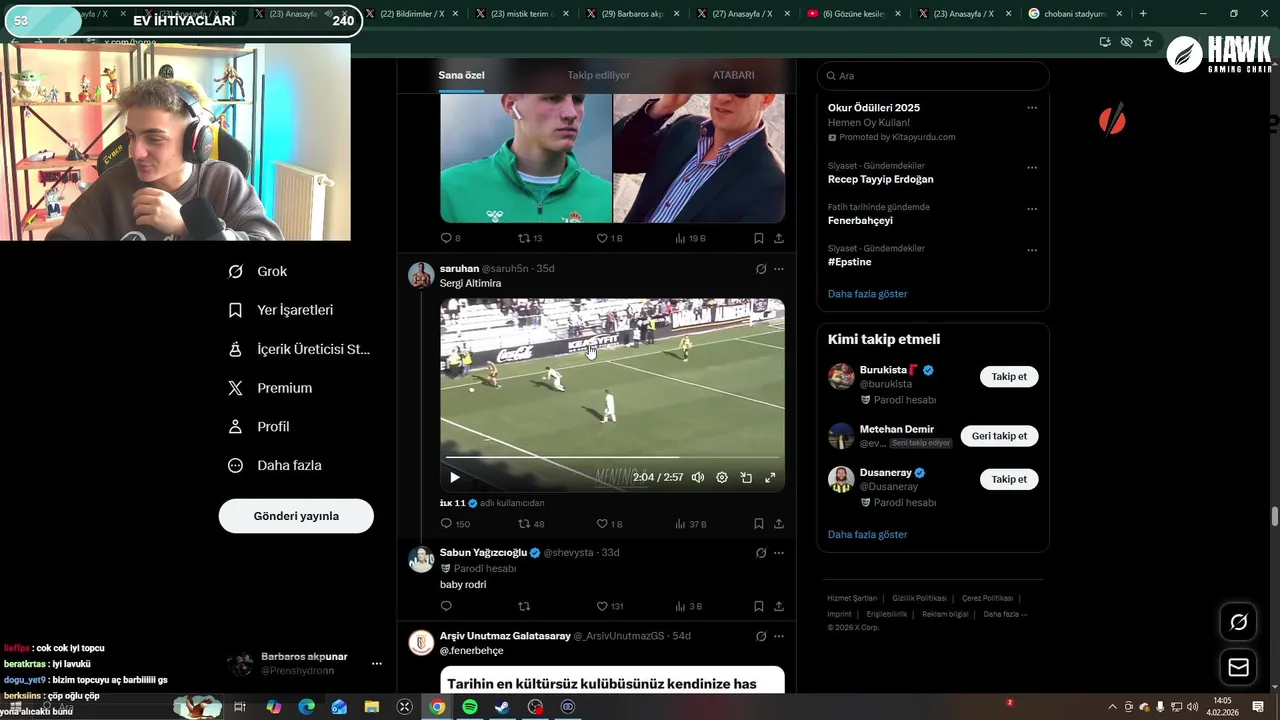1280x720 pixels.
Task: Follow Burukista with Takip et
Action: 1009,377
